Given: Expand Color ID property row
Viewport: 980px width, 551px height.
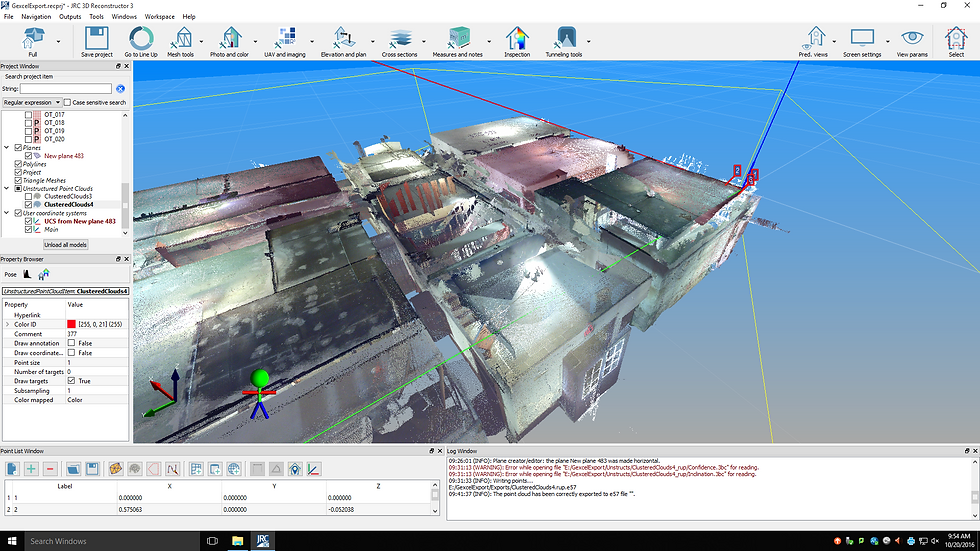Looking at the screenshot, I should tap(8, 324).
